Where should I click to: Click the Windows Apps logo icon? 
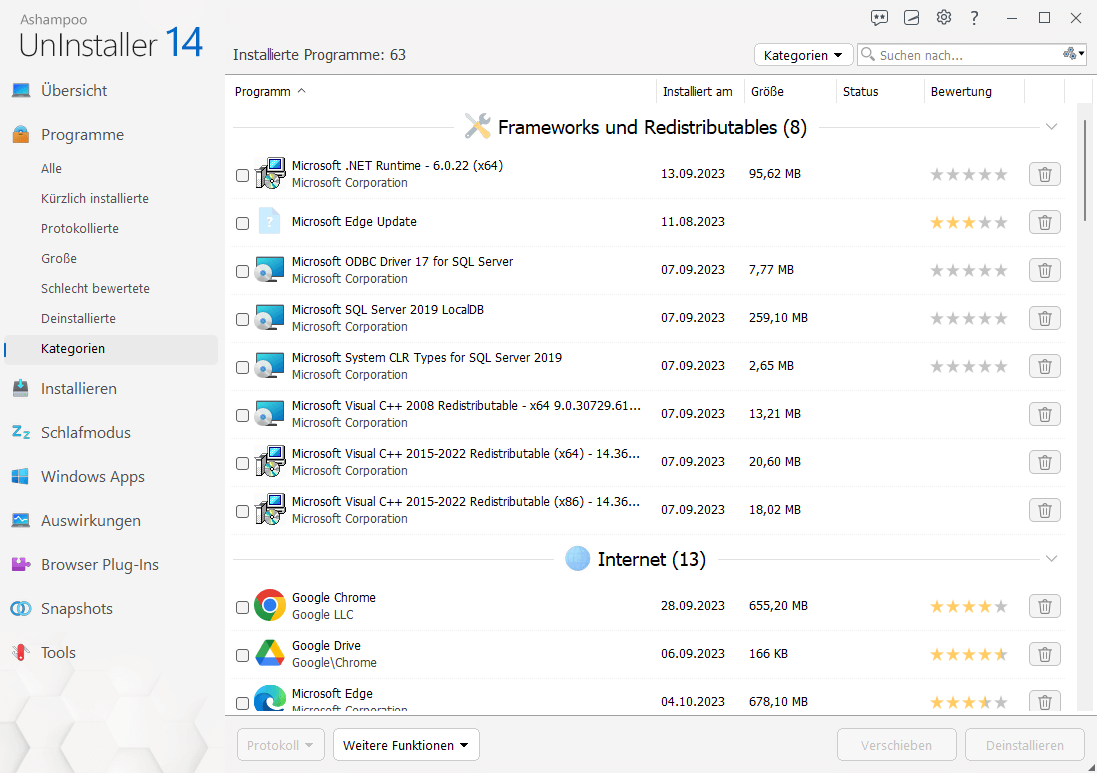point(20,476)
